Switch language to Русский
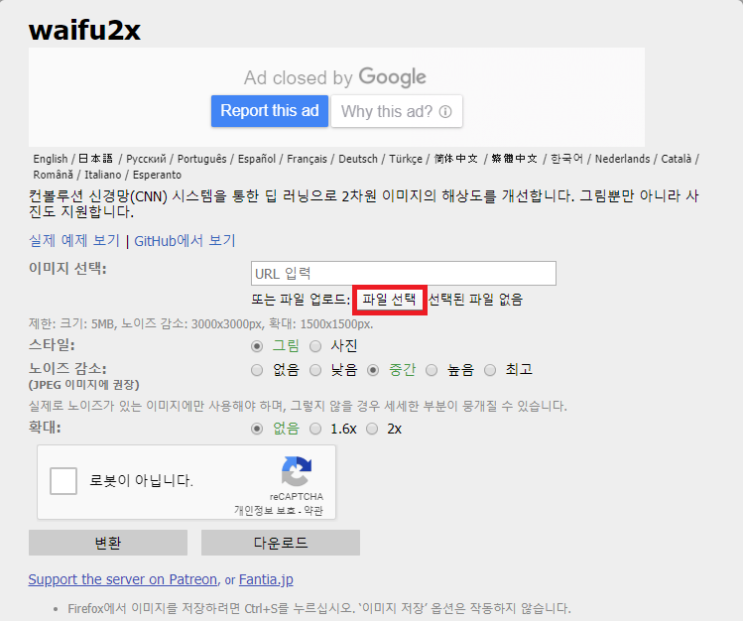Screen dimensions: 743x621 point(146,159)
